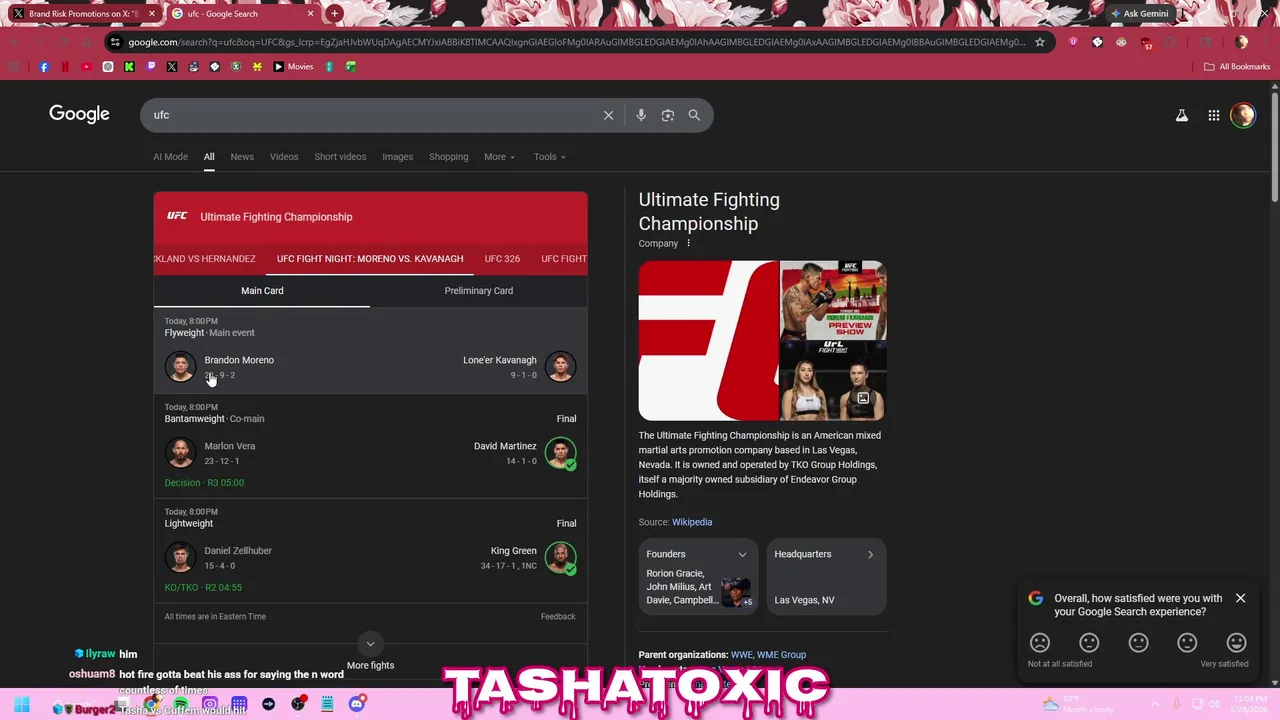The height and width of the screenshot is (720, 1280).
Task: Open OBS Studio from the taskbar
Action: (298, 704)
